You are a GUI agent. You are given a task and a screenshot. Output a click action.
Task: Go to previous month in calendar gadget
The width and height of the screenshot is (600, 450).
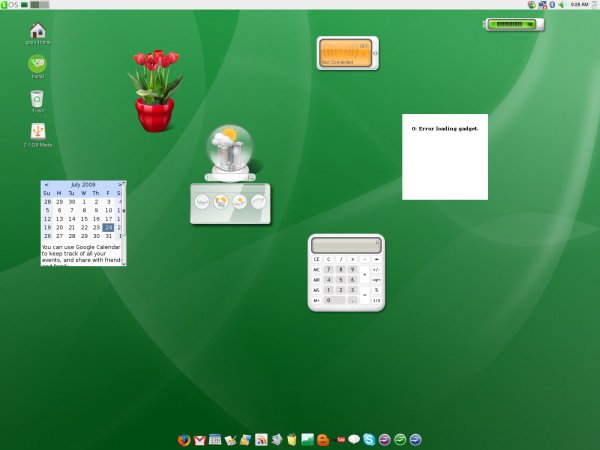point(46,184)
